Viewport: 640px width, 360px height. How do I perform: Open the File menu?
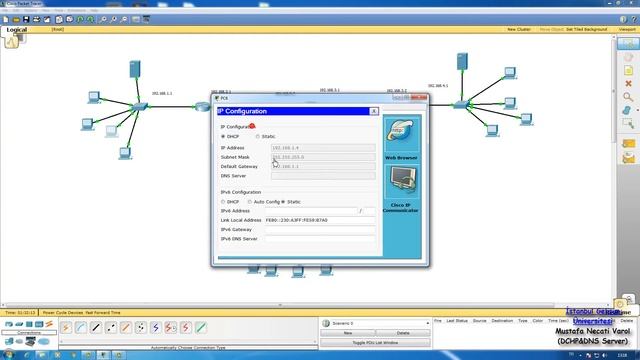(5, 10)
